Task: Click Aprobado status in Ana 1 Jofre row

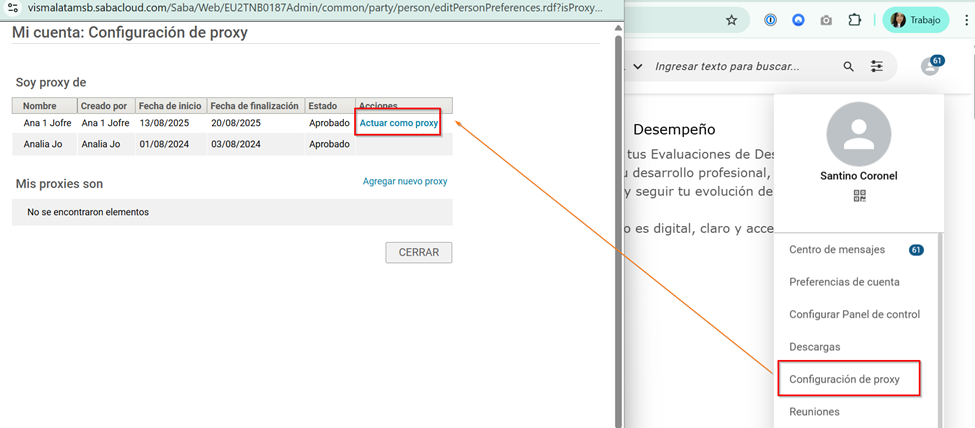Action: click(x=329, y=123)
